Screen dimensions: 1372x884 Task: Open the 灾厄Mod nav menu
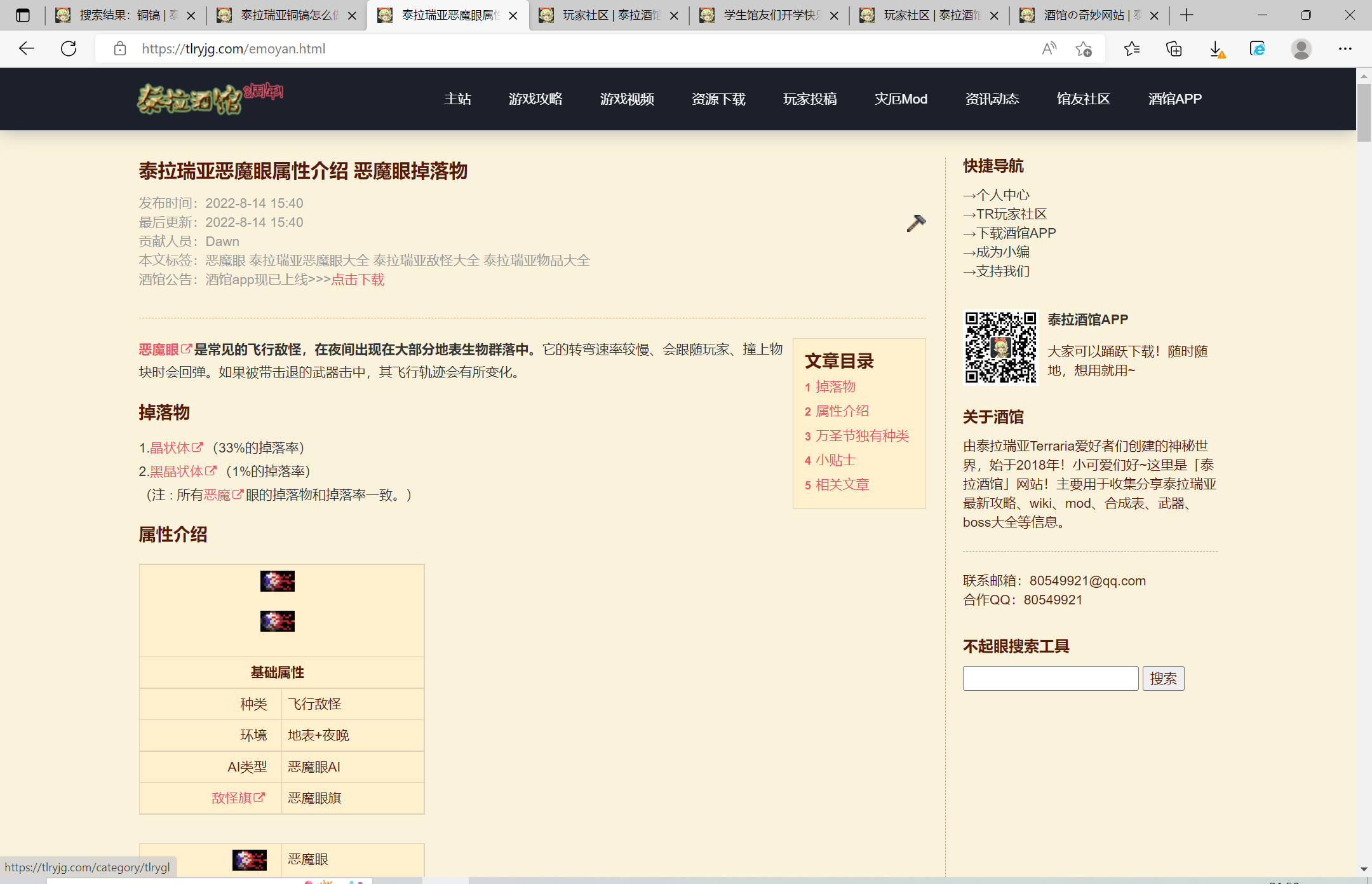tap(901, 99)
